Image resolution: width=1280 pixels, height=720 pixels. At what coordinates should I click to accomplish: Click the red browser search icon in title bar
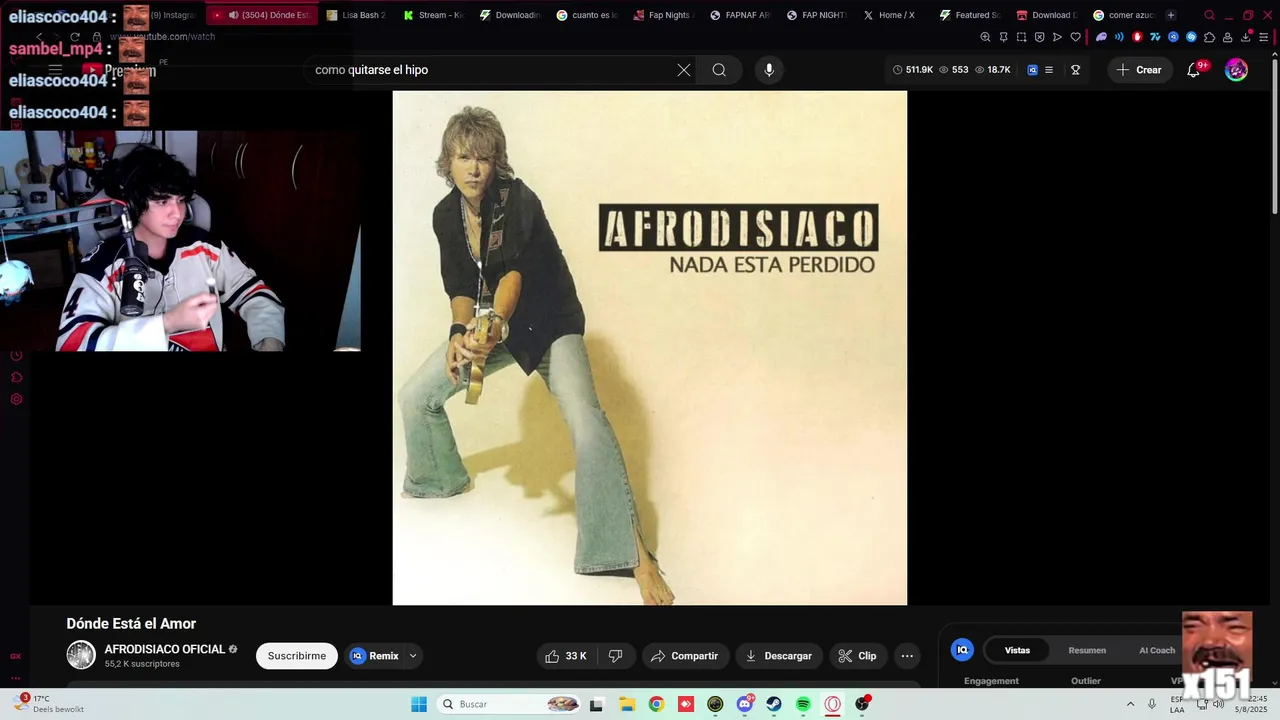[x=1210, y=15]
